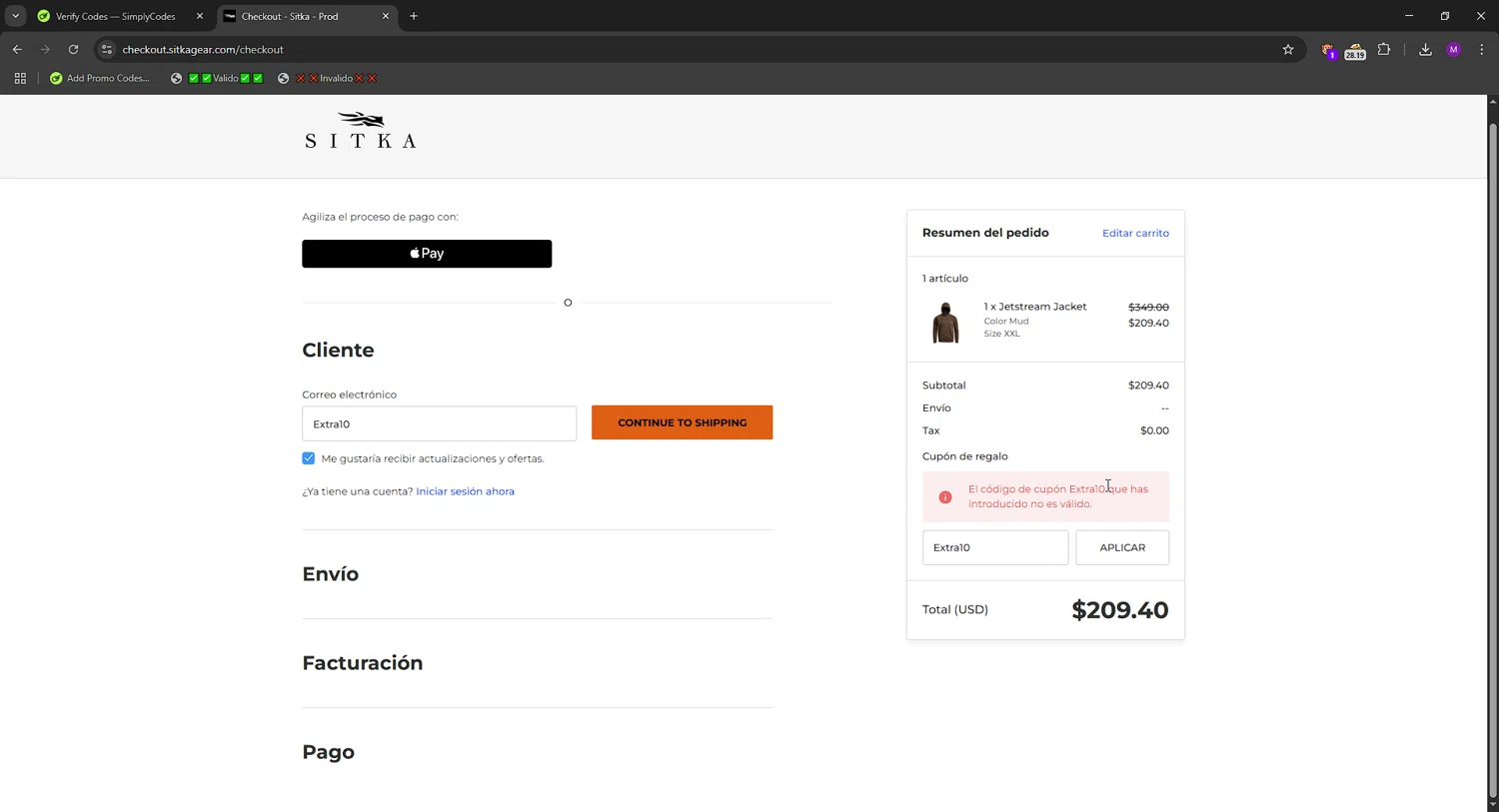Open the browser Downloads icon
The image size is (1499, 812).
coord(1425,50)
